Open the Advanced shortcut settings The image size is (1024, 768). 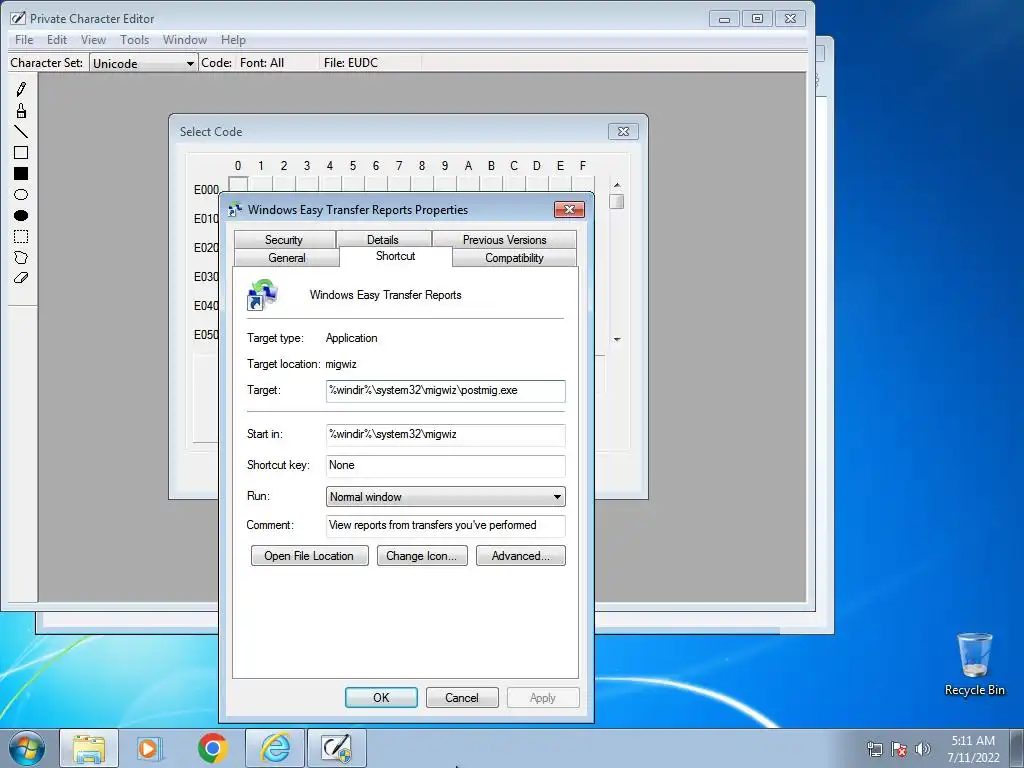click(520, 556)
